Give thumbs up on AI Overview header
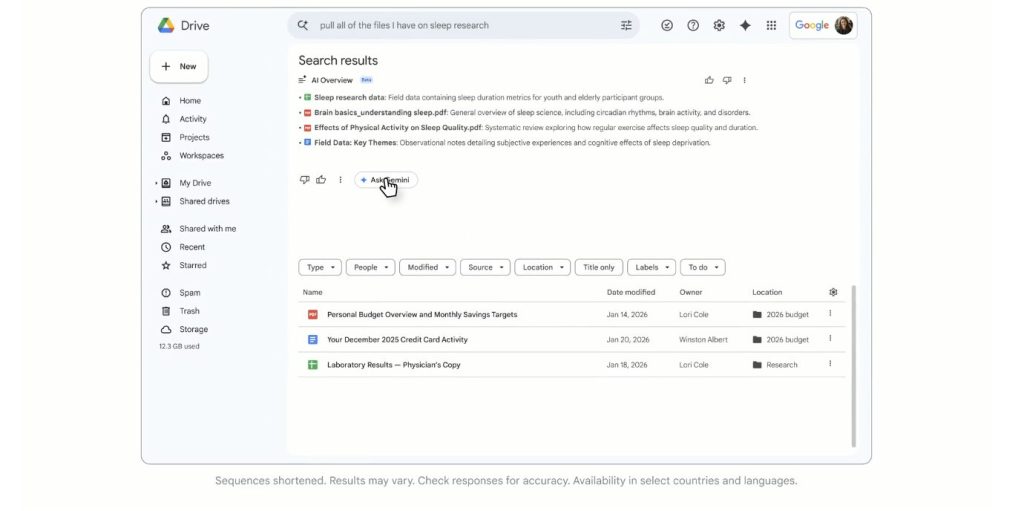The width and height of the screenshot is (1024, 511). (x=709, y=80)
